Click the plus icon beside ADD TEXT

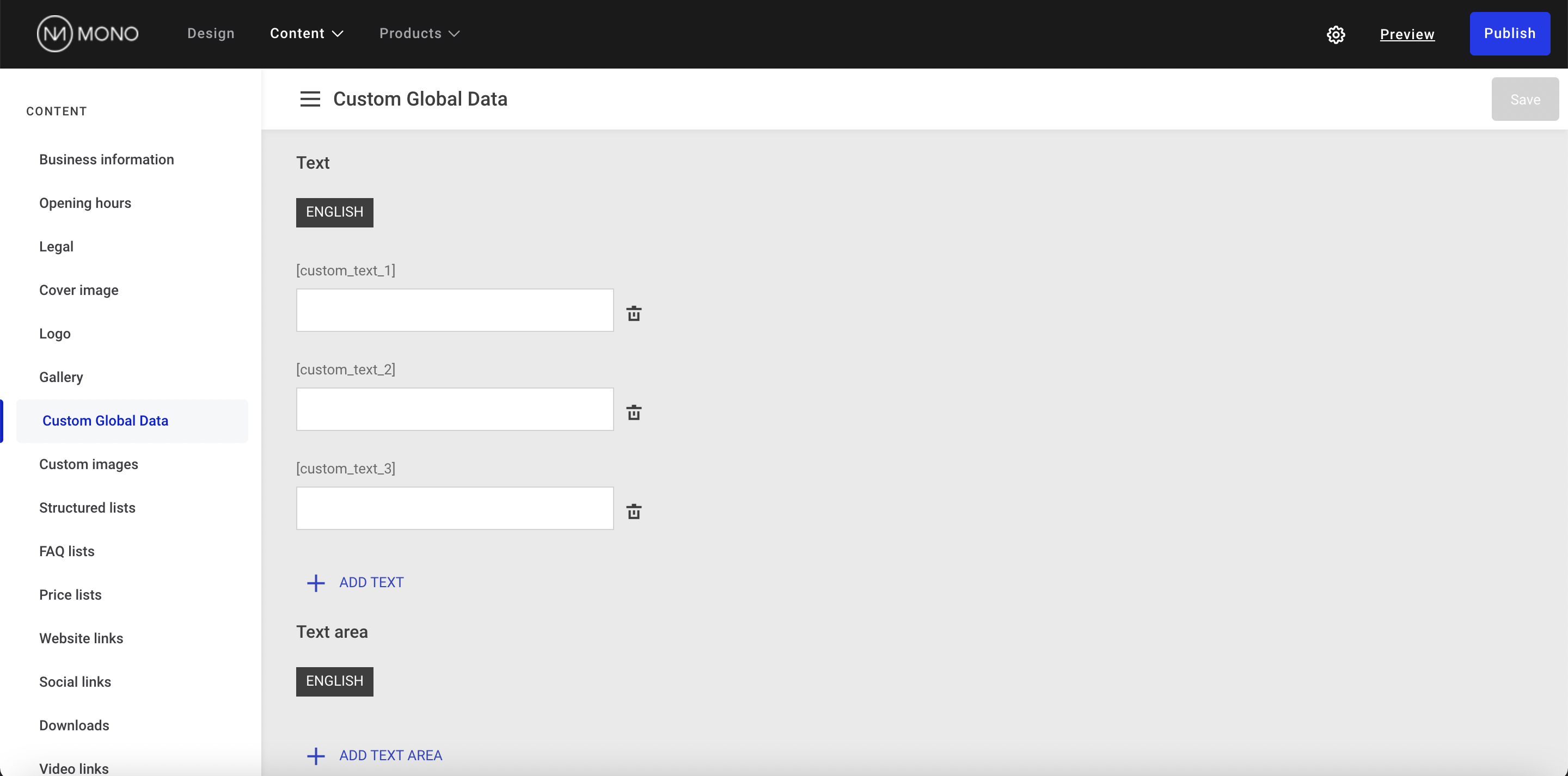pyautogui.click(x=315, y=583)
